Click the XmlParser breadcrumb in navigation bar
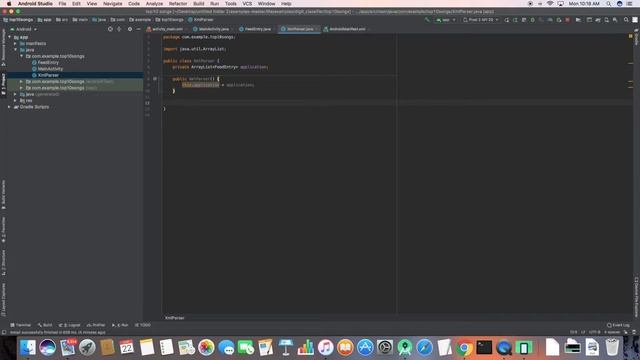 [x=200, y=20]
